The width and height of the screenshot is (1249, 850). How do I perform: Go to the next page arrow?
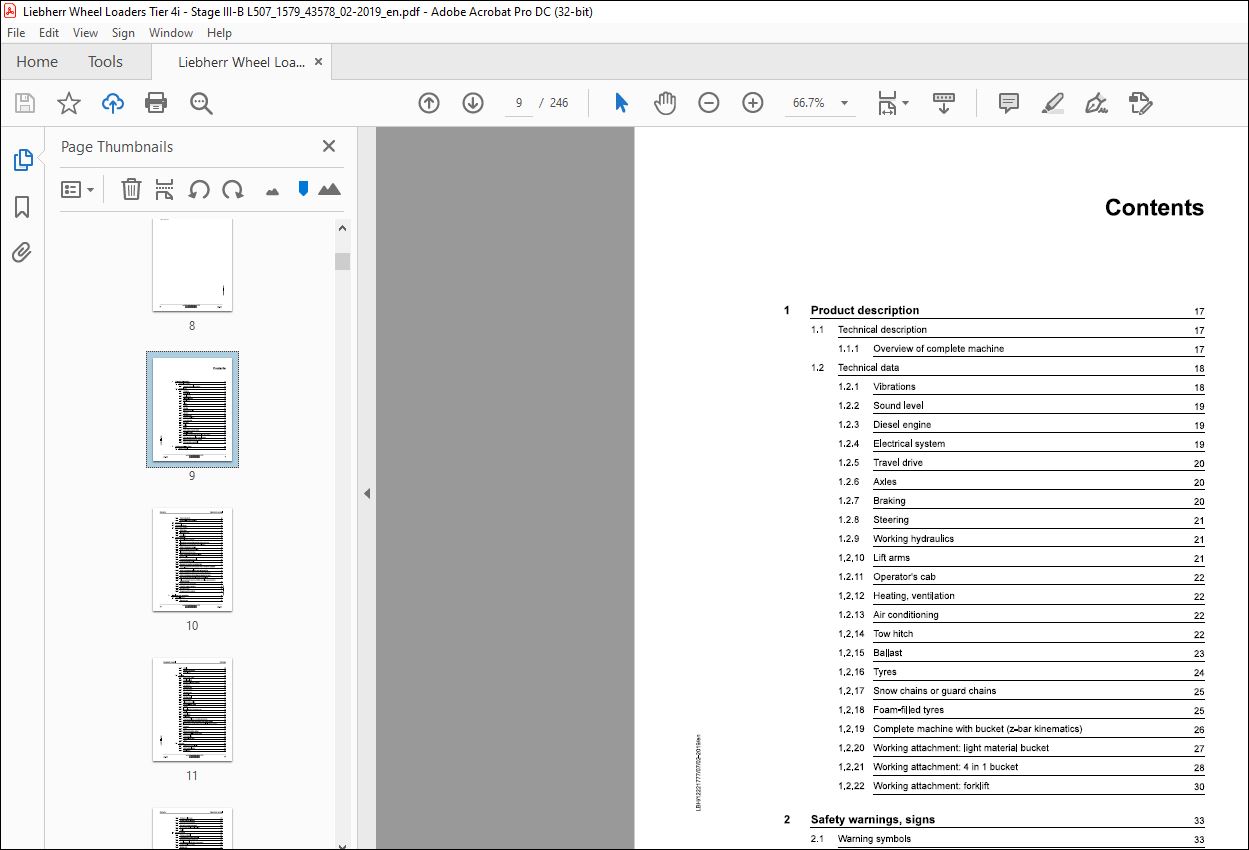(x=473, y=103)
